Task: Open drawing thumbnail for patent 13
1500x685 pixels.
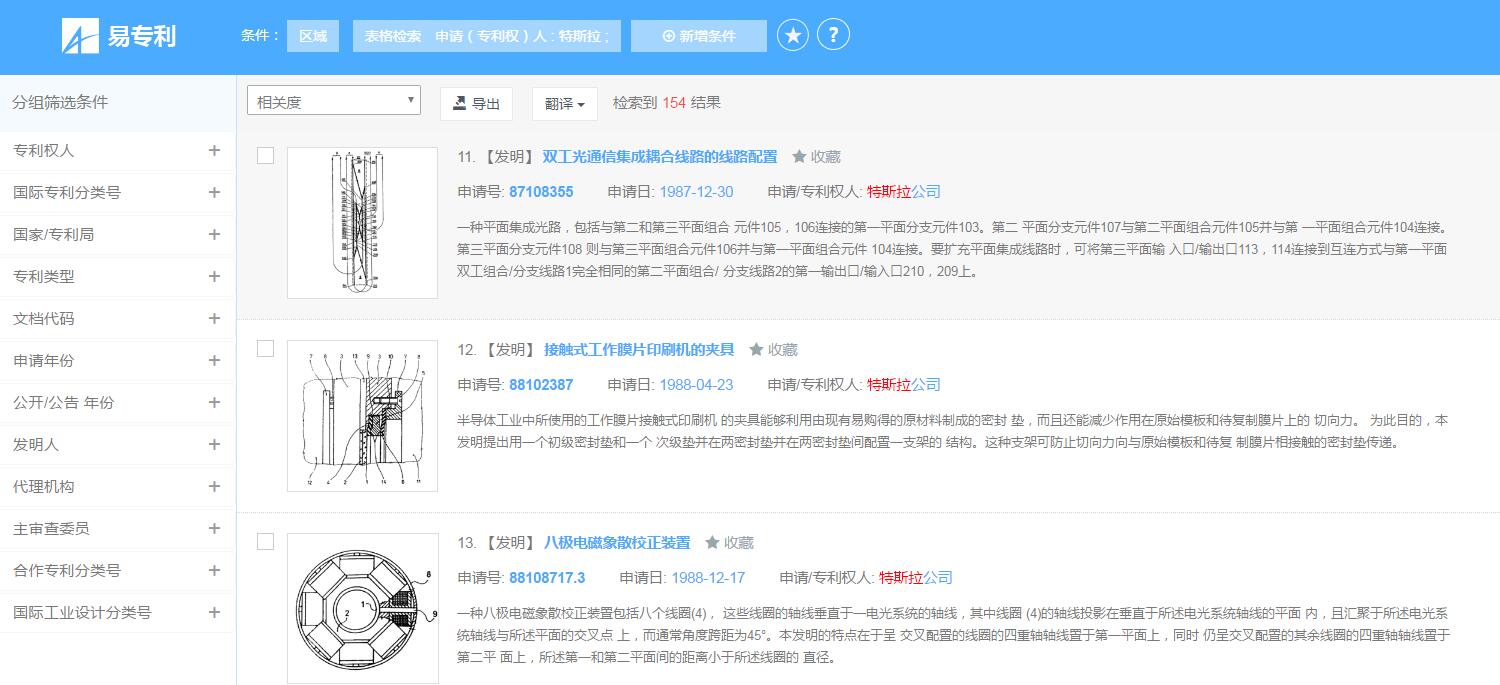Action: (362, 609)
